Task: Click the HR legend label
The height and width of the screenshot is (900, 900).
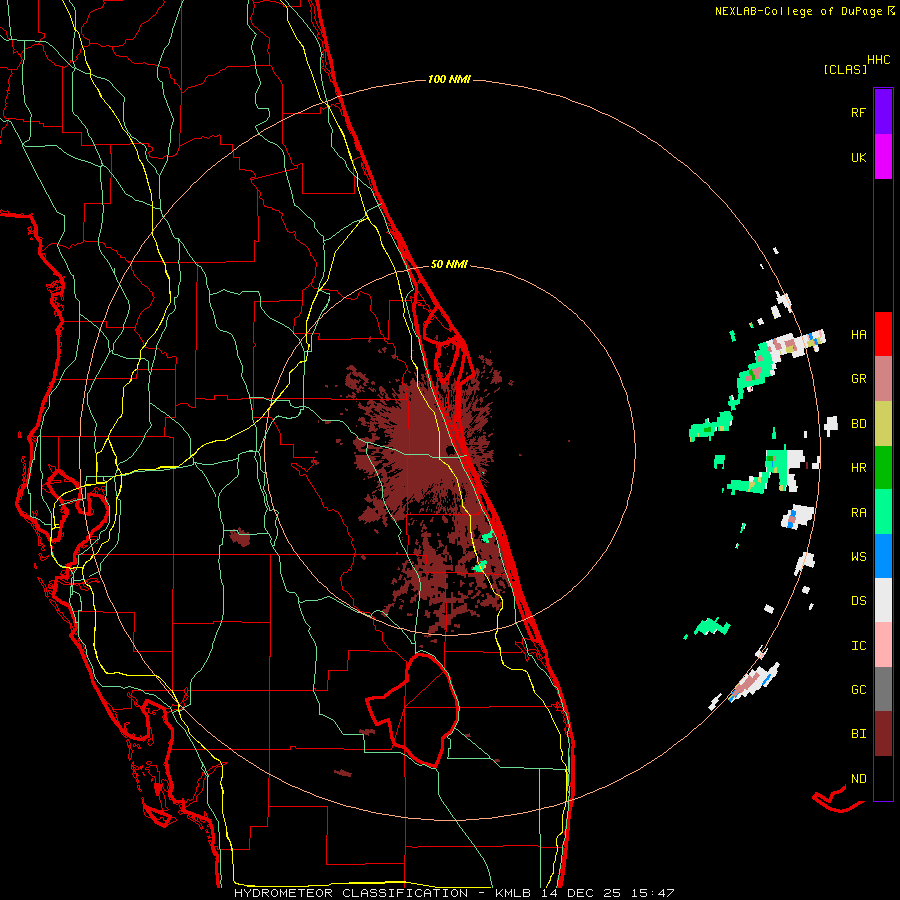Action: pyautogui.click(x=858, y=468)
